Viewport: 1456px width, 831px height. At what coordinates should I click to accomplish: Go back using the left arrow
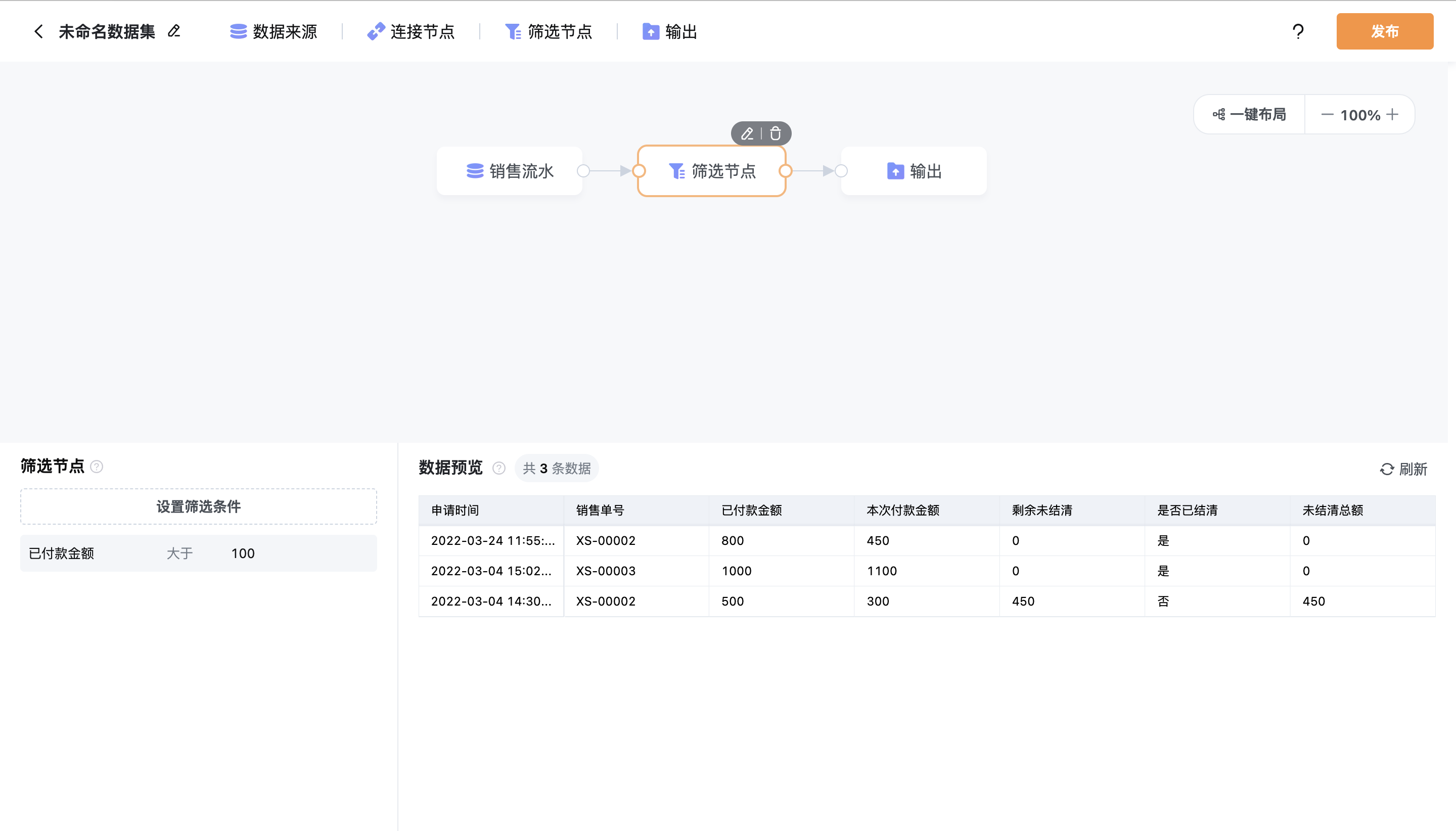38,31
